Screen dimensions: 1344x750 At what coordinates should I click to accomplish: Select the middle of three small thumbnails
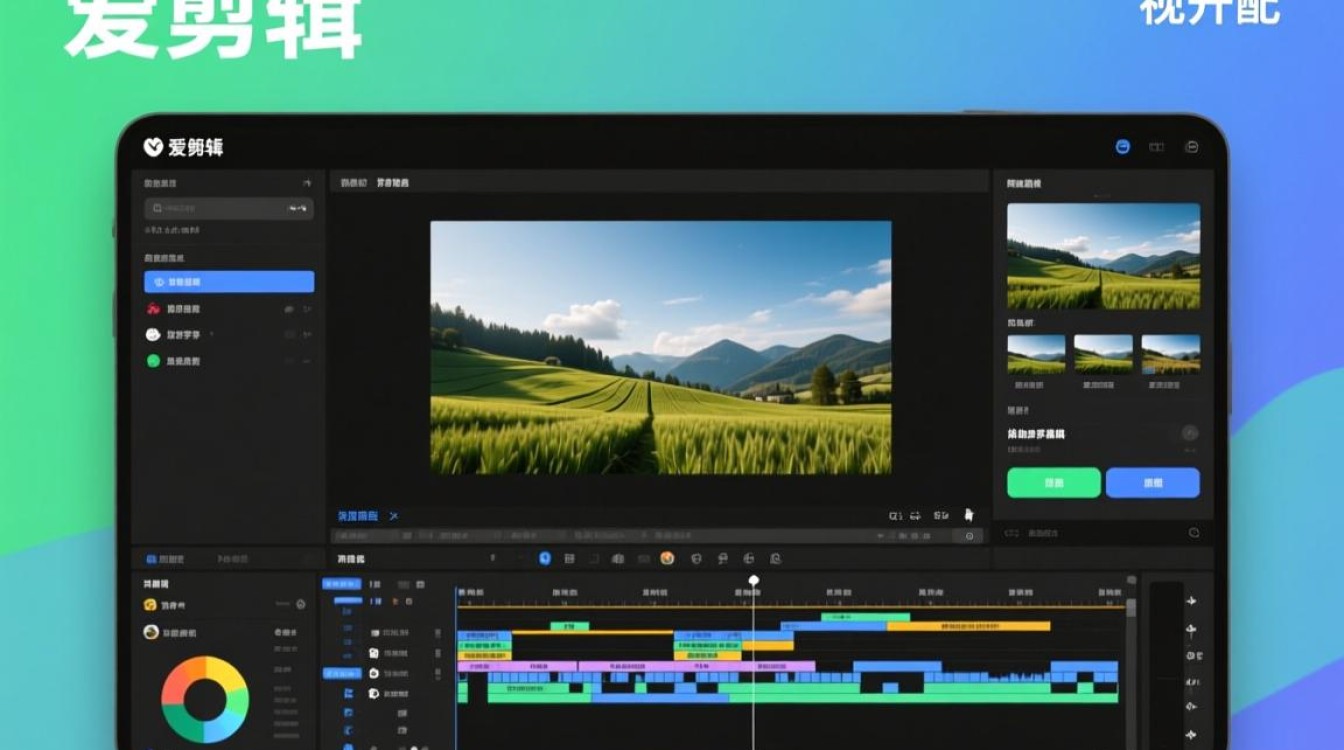point(1103,354)
